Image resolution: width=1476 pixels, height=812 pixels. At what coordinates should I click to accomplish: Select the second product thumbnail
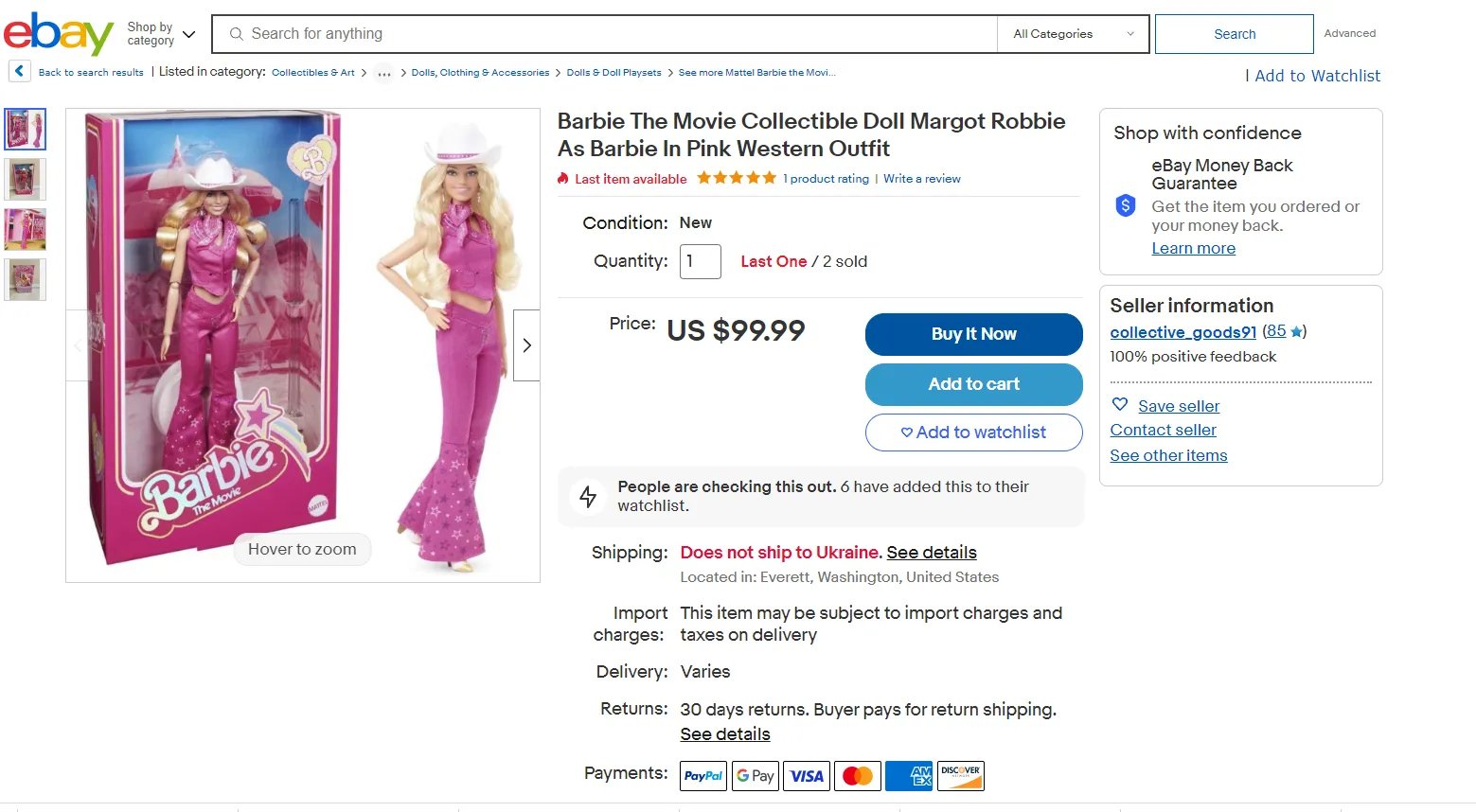25,179
